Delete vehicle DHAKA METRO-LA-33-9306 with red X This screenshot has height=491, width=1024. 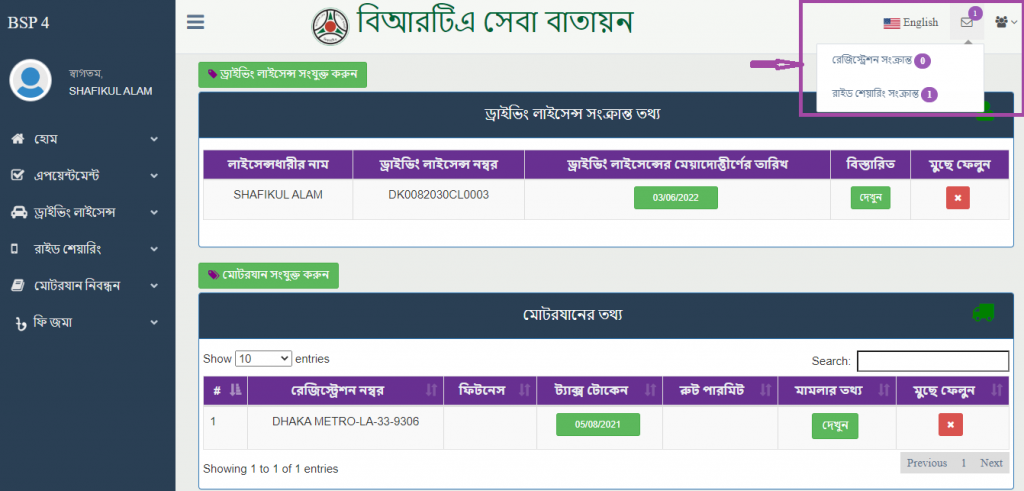[x=950, y=425]
